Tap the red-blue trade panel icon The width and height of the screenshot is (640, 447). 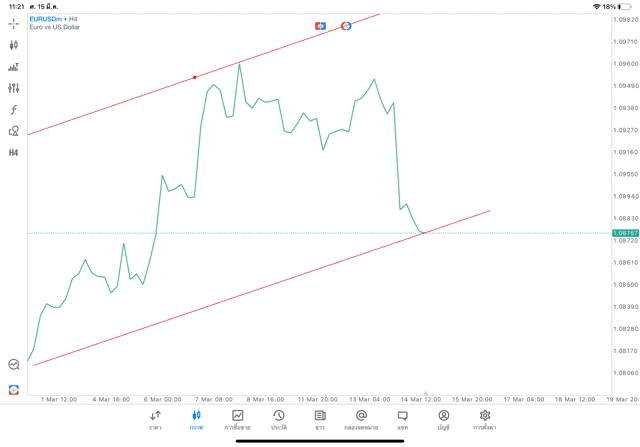point(13,389)
